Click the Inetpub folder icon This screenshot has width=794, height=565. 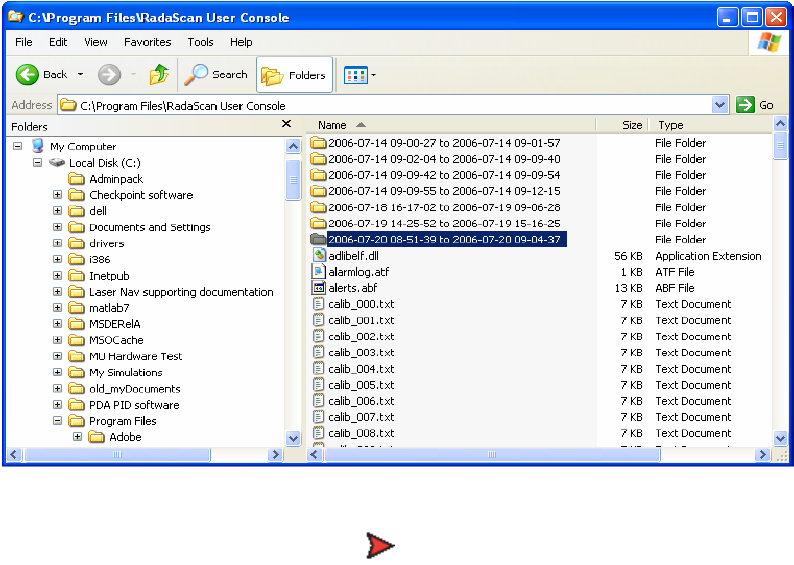coord(76,276)
